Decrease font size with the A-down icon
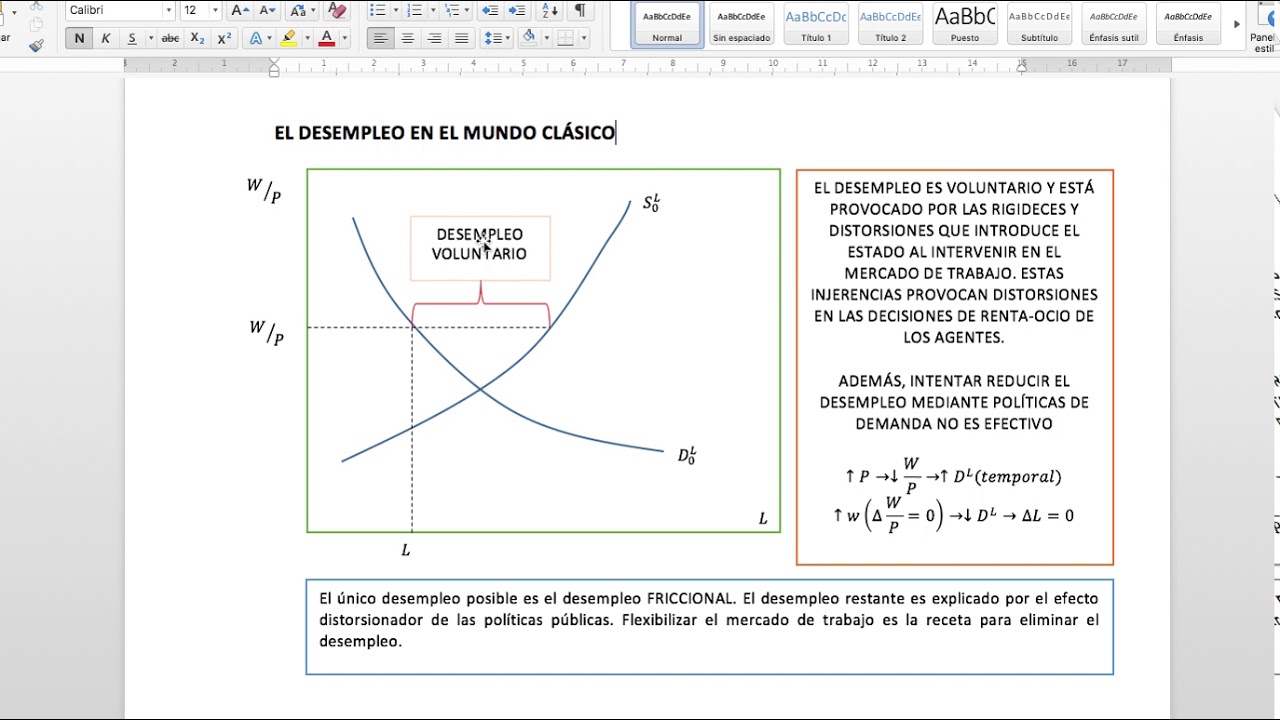Image resolution: width=1280 pixels, height=720 pixels. click(x=267, y=10)
